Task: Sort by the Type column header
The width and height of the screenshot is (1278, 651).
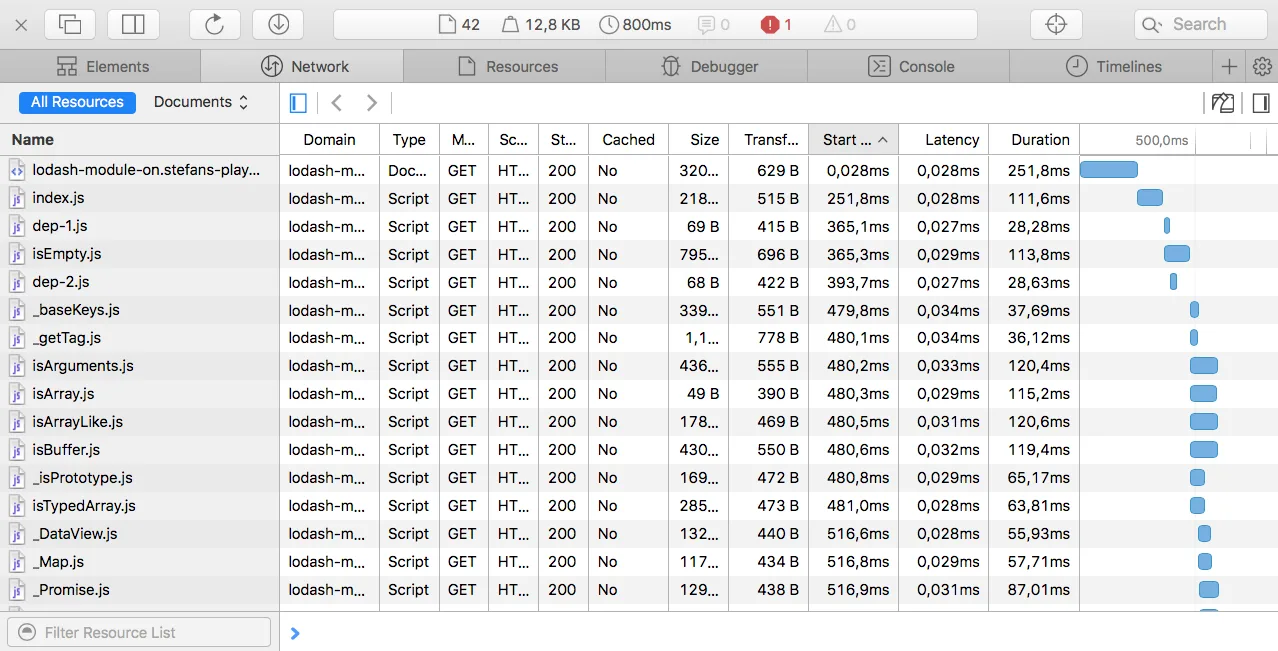Action: 409,140
